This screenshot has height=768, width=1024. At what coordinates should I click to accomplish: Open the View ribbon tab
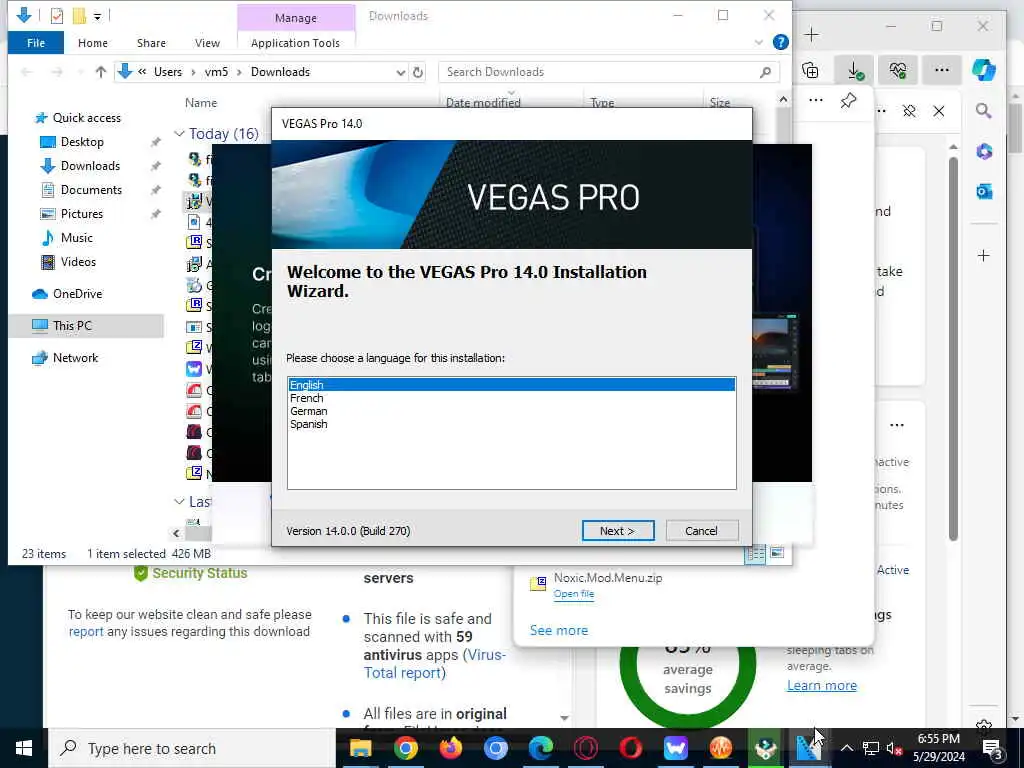[x=207, y=43]
